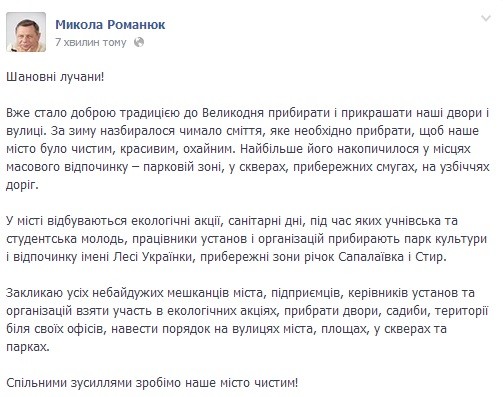Click the word 'Великодня' in the post

[x=233, y=113]
